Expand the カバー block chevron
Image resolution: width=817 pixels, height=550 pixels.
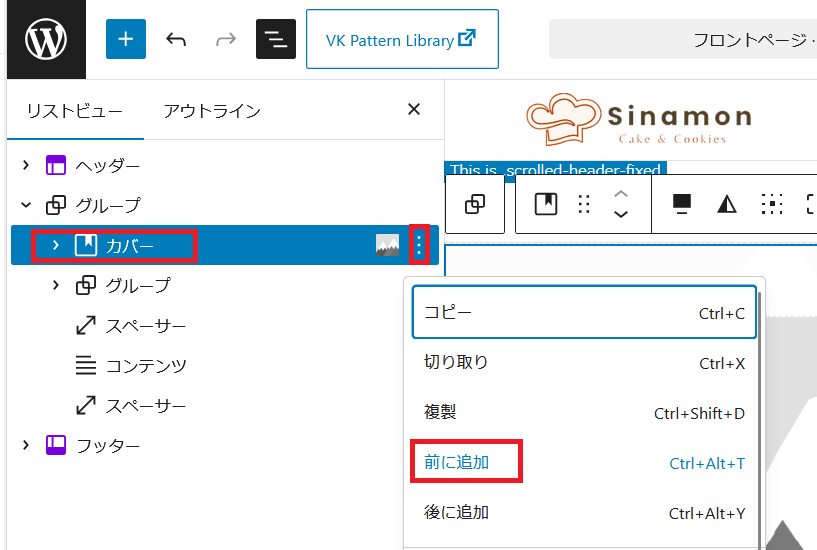(x=56, y=245)
